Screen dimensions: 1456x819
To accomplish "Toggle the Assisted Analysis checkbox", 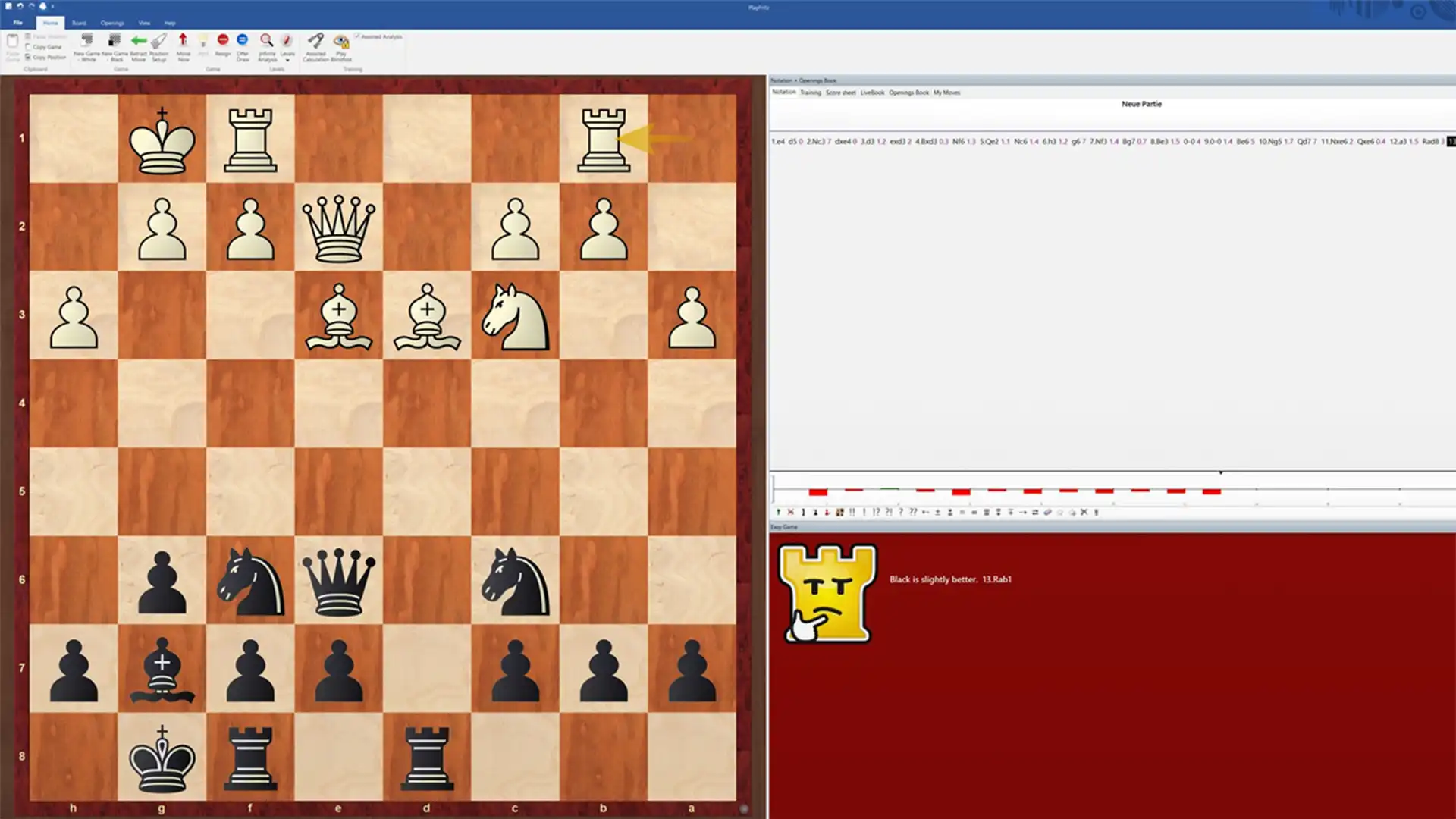I will pos(357,36).
